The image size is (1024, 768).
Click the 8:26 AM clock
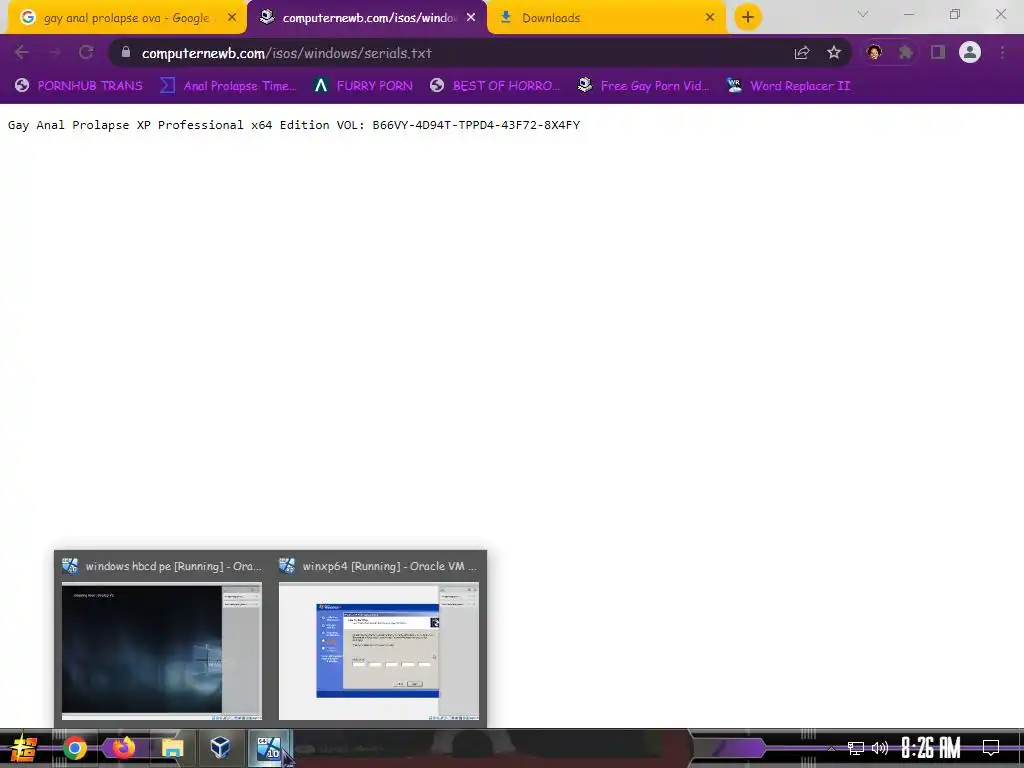[x=931, y=748]
